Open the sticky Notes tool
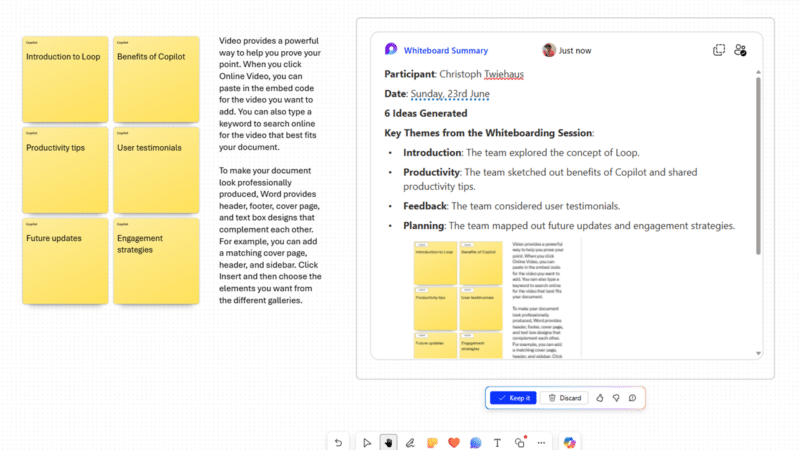 pyautogui.click(x=432, y=442)
